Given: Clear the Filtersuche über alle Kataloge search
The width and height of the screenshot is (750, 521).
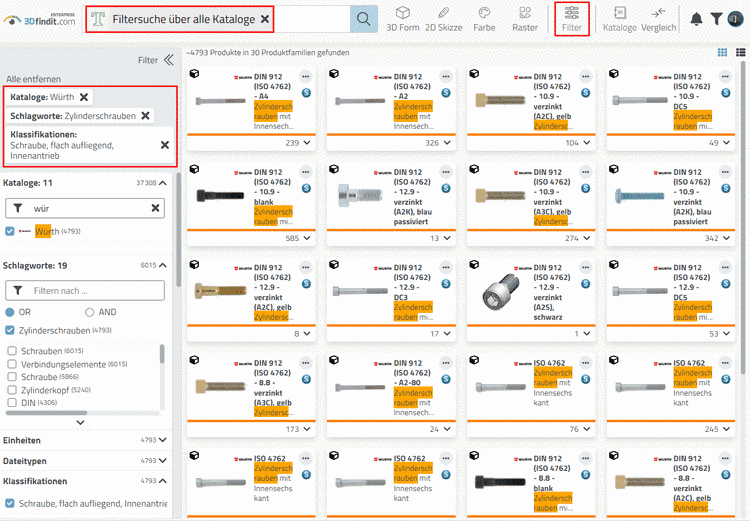Looking at the screenshot, I should [x=265, y=19].
